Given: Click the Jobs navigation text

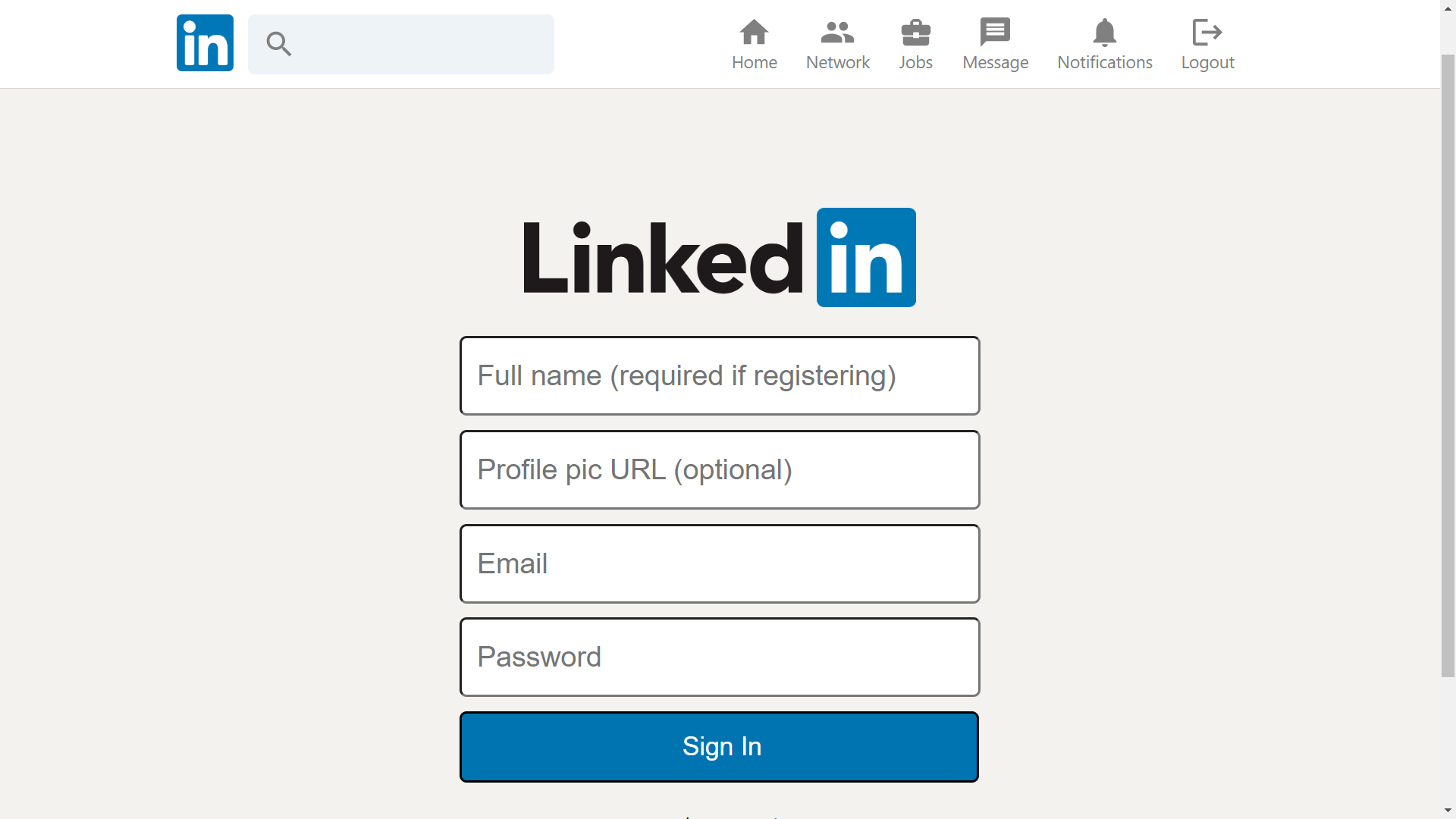Looking at the screenshot, I should pos(916,63).
